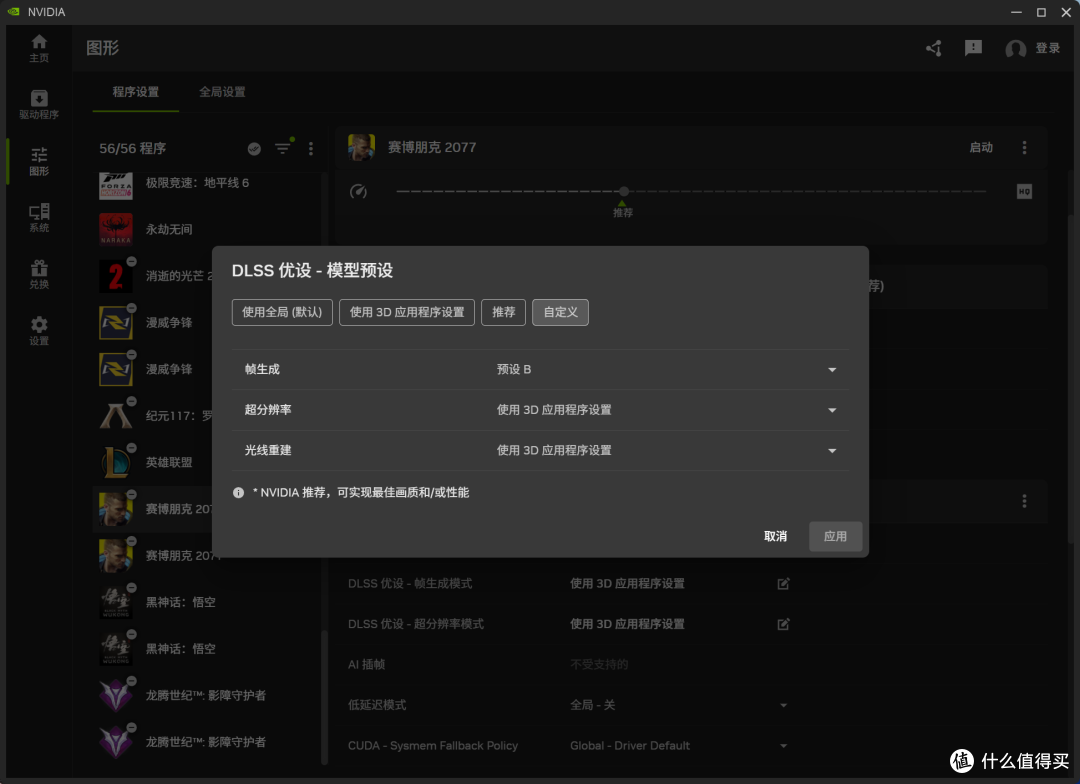
Task: Click the optimized checkmark filter icon
Action: click(254, 149)
